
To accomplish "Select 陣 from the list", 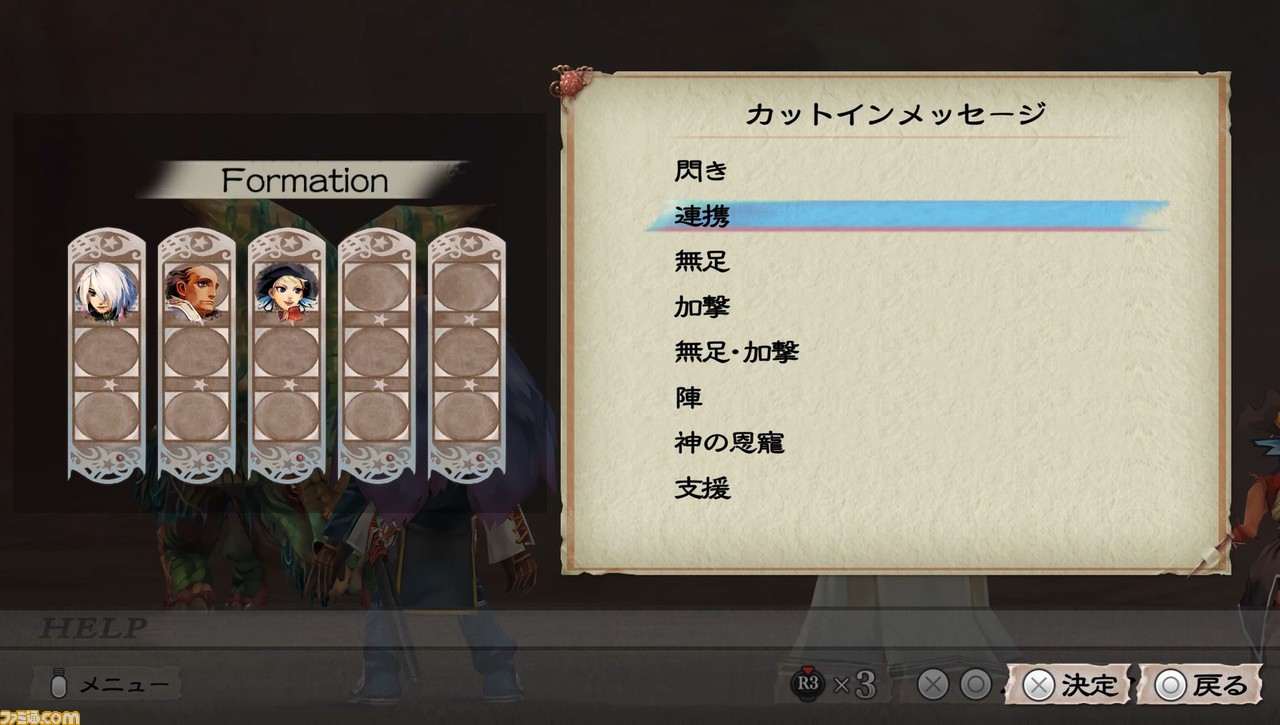I will pos(688,397).
